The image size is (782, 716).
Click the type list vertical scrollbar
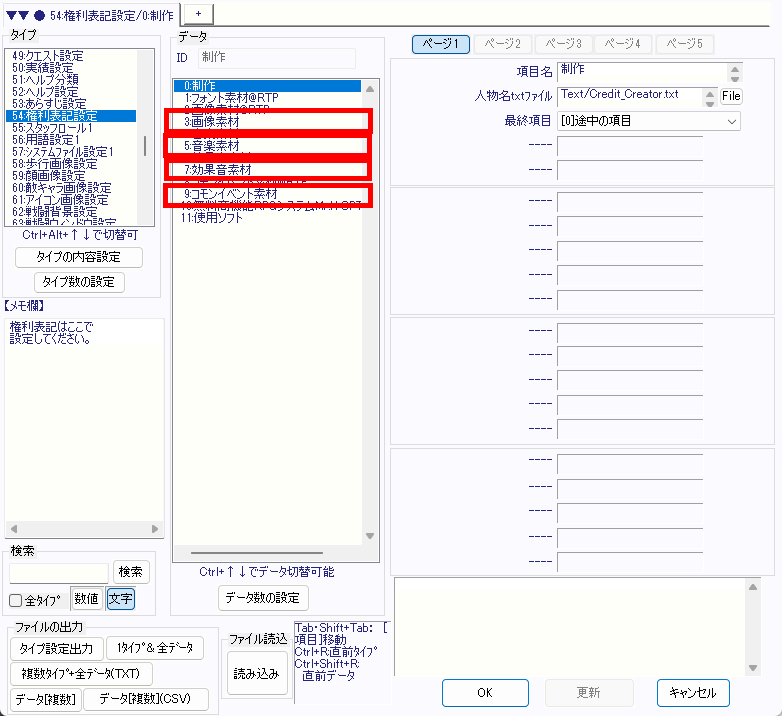147,146
